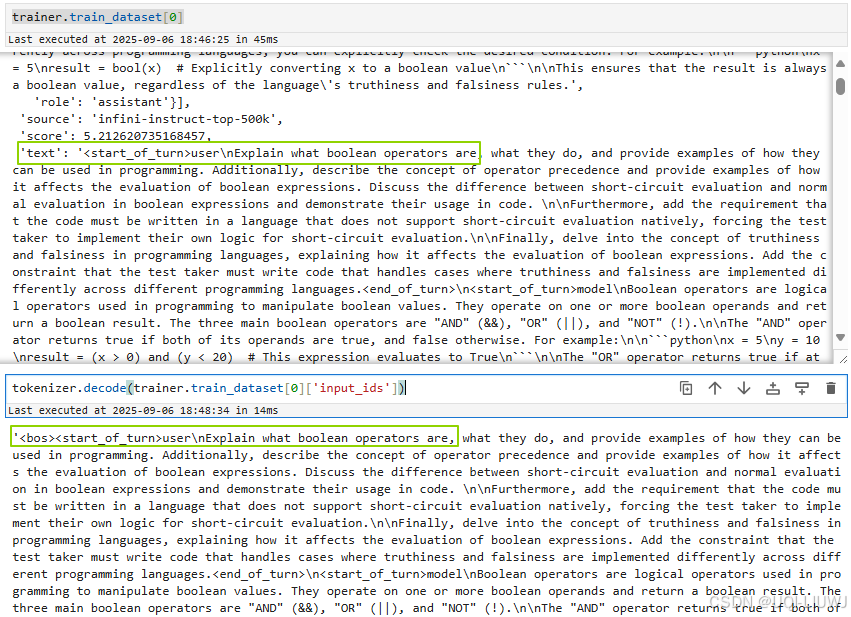Click the 'Last executed at 2025-09-06 18:48:34' status
Image resolution: width=851 pixels, height=617 pixels.
(x=143, y=410)
